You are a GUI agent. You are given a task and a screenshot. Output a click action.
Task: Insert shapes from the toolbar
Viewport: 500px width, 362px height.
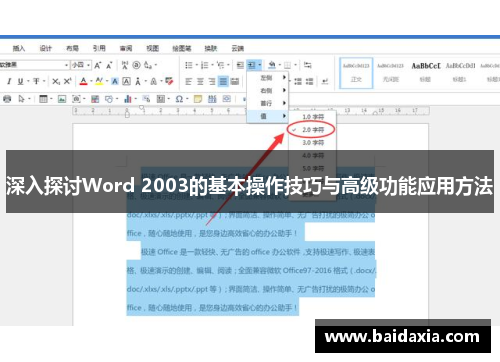[x=109, y=99]
